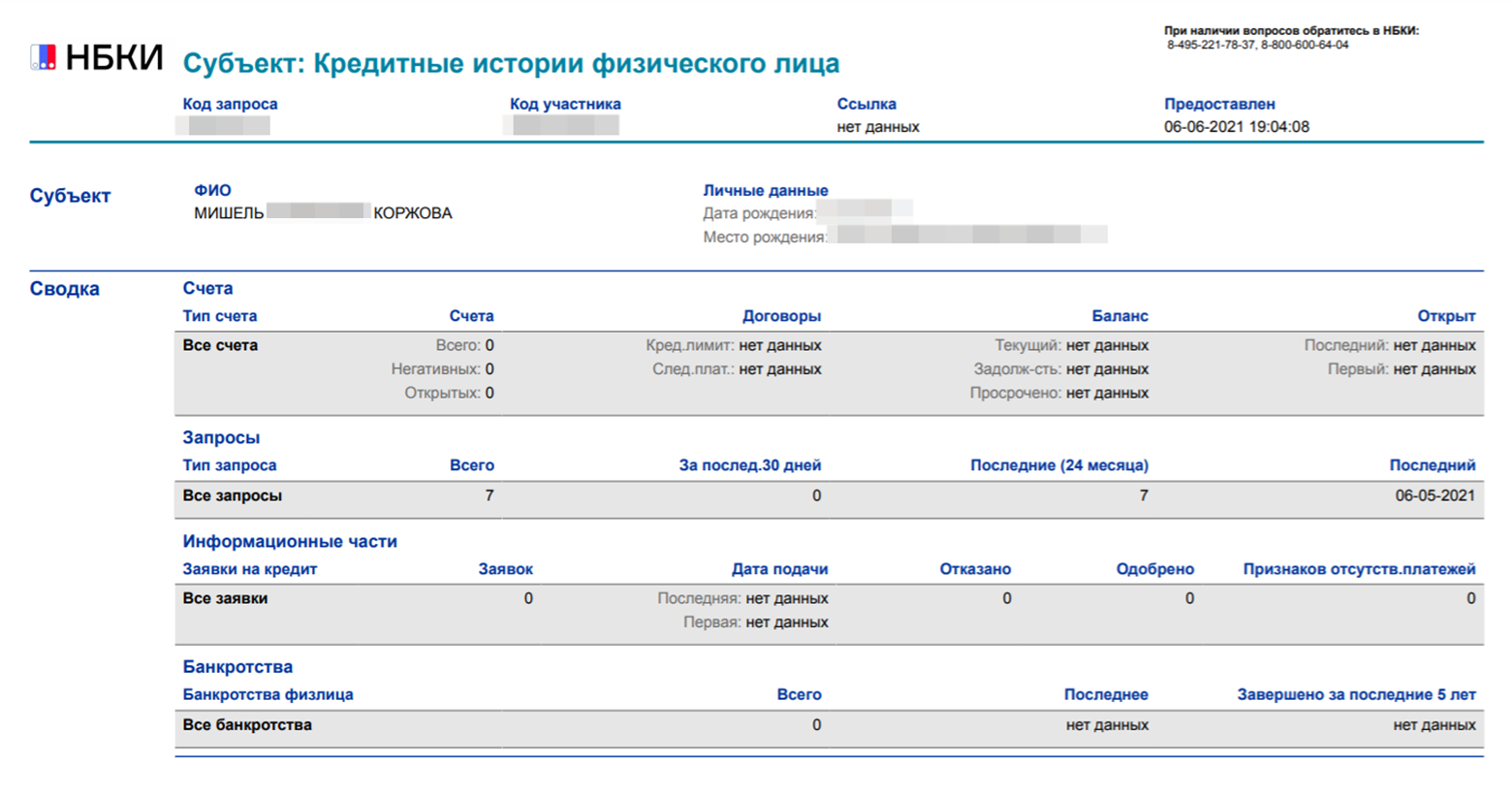This screenshot has height=796, width=1512.
Task: Click the 'Сводка' section label
Action: pyautogui.click(x=64, y=289)
